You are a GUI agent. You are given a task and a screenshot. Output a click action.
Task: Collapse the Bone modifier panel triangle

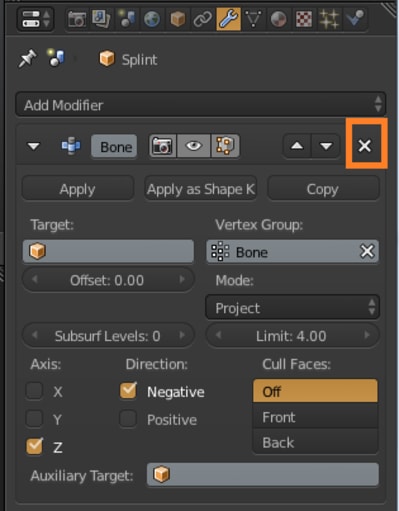click(34, 146)
